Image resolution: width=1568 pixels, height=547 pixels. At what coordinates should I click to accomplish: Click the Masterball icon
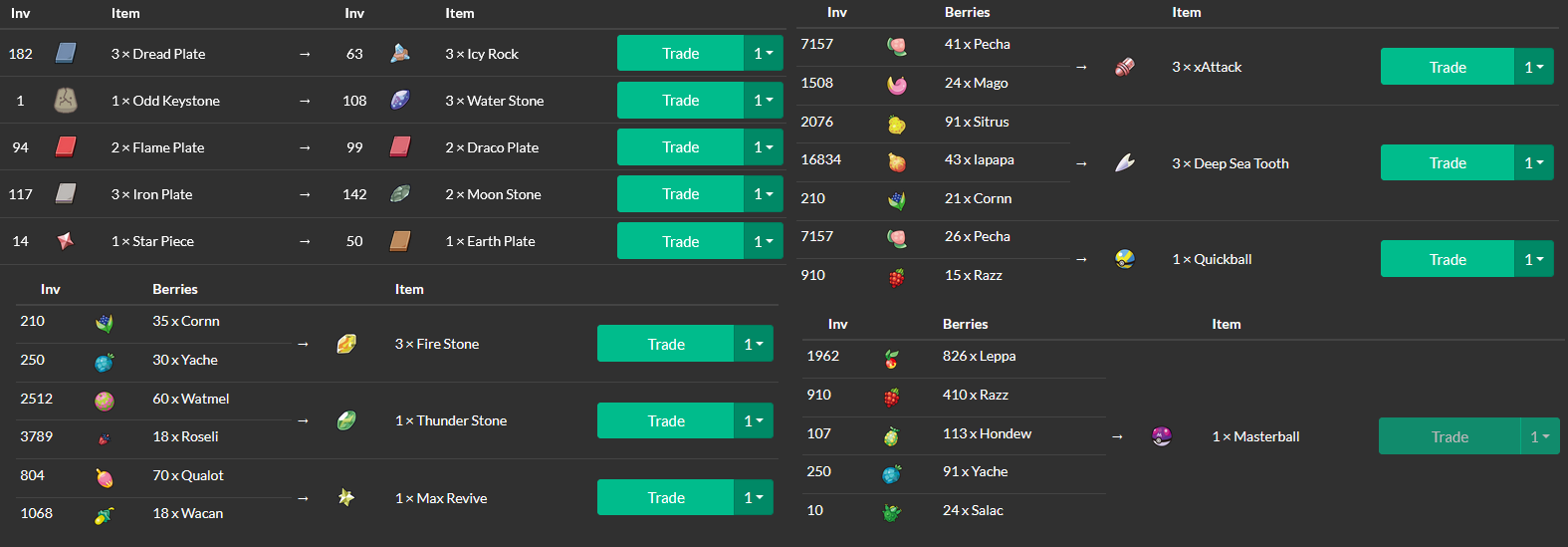tap(1161, 436)
